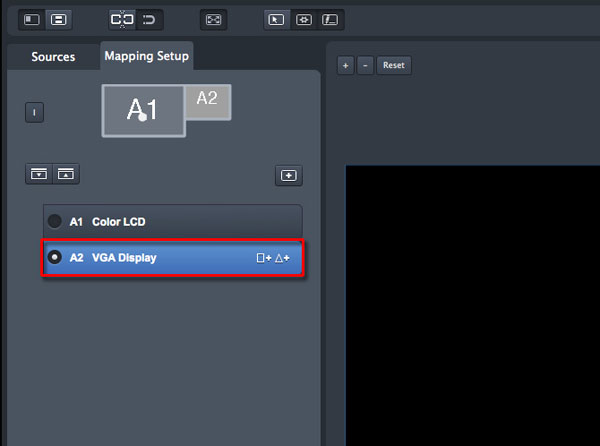Click the identify displays button

pyautogui.click(x=34, y=112)
